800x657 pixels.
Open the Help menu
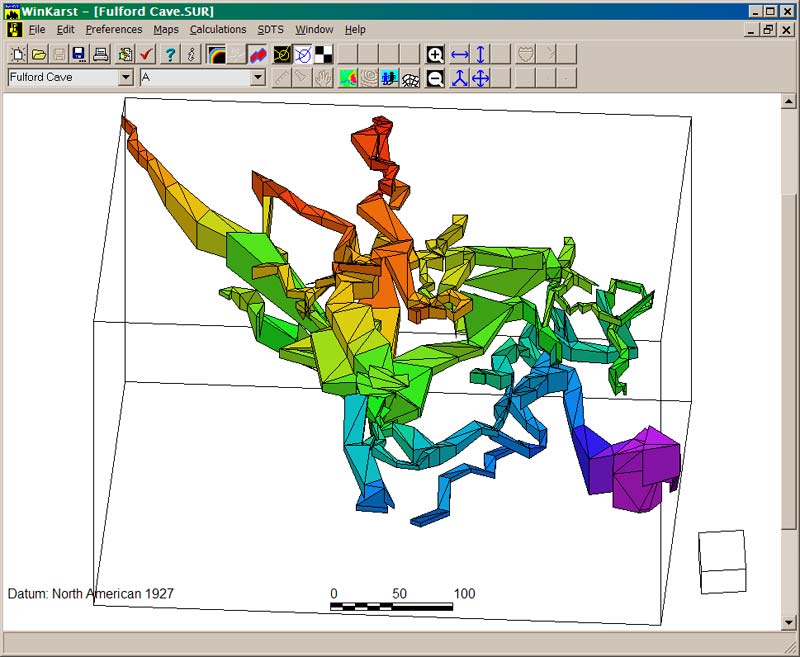pos(355,30)
